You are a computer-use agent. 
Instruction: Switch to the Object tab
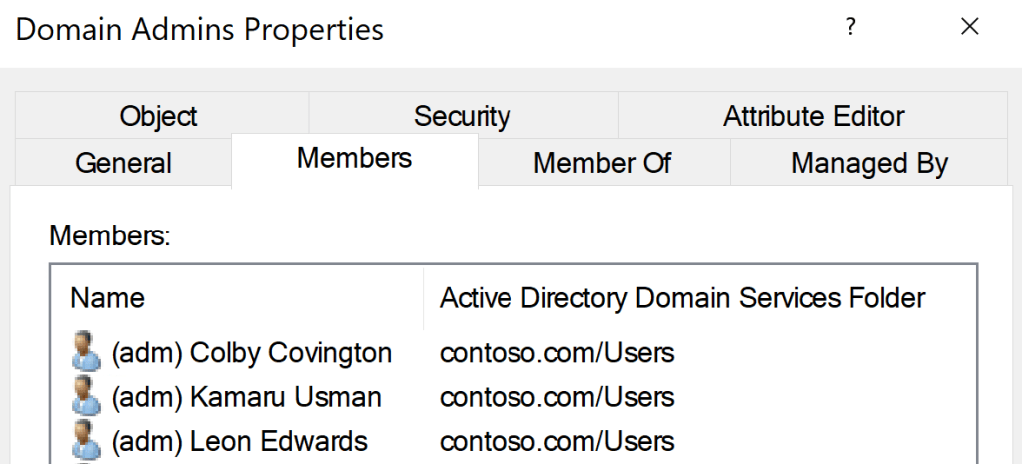pyautogui.click(x=159, y=116)
